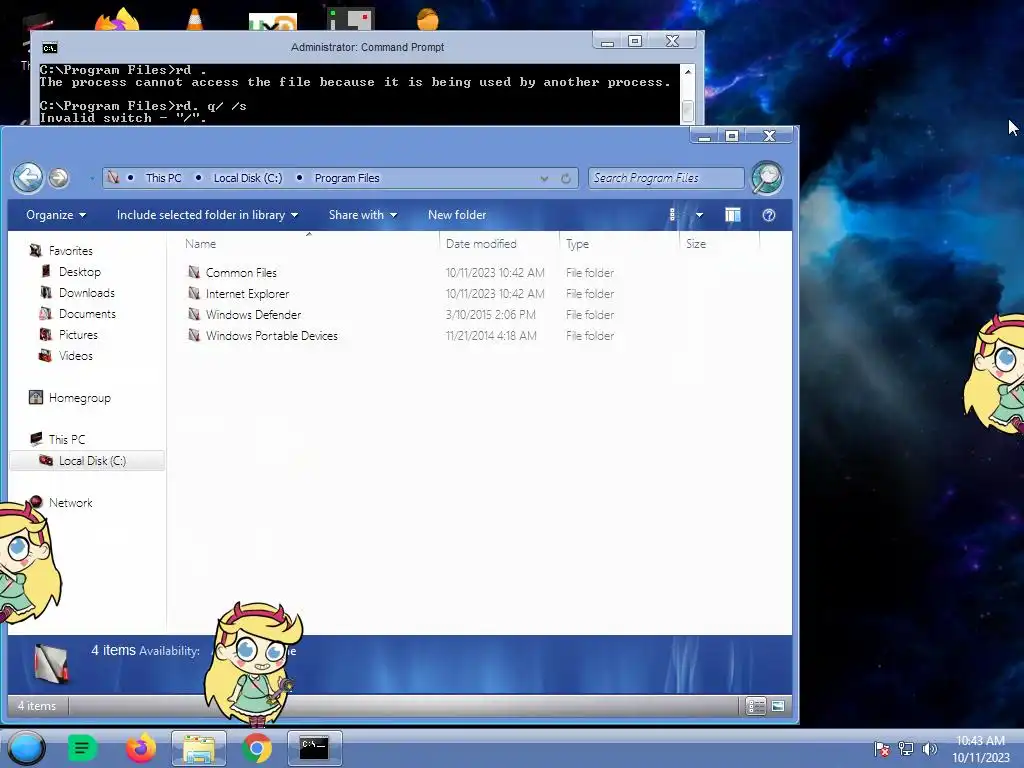Open the Start orb button
The image size is (1024, 768).
click(x=26, y=748)
